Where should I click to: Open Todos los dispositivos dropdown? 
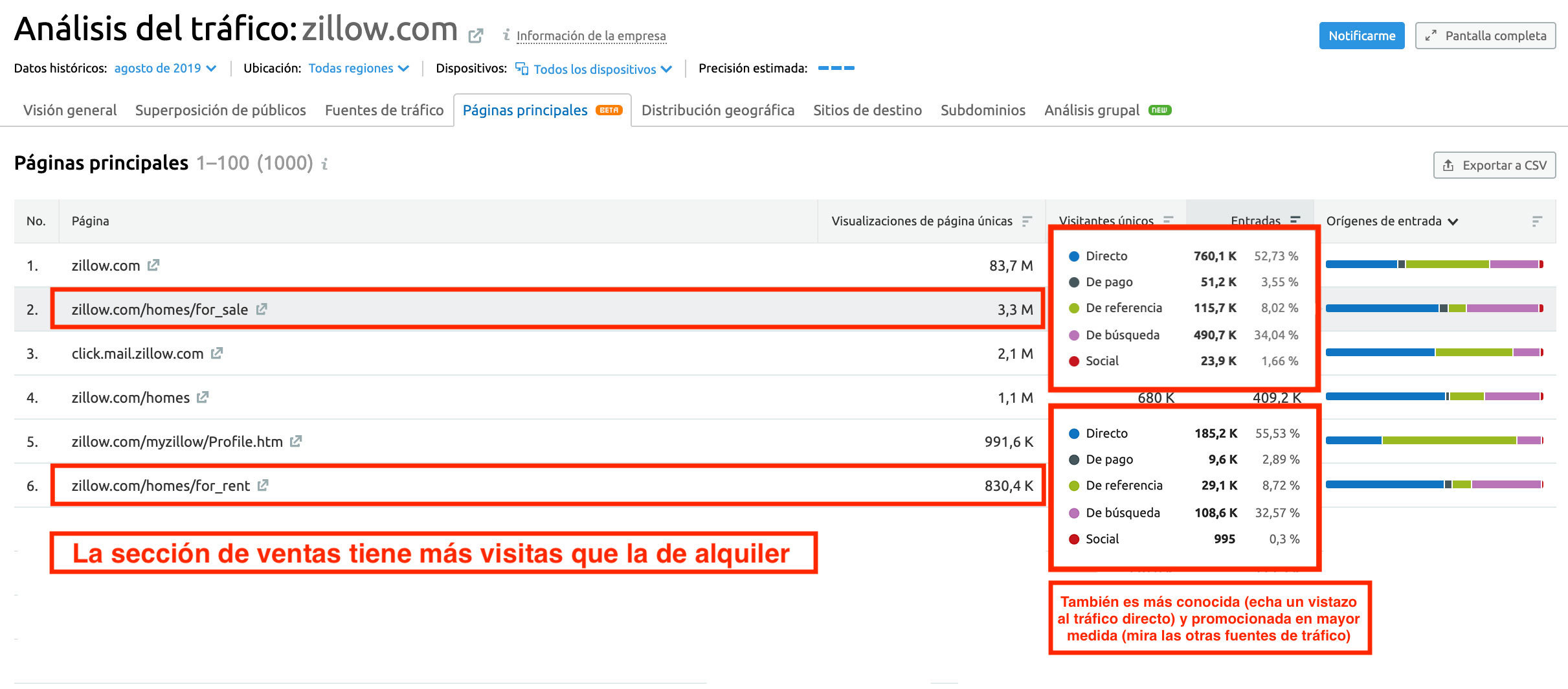point(602,69)
